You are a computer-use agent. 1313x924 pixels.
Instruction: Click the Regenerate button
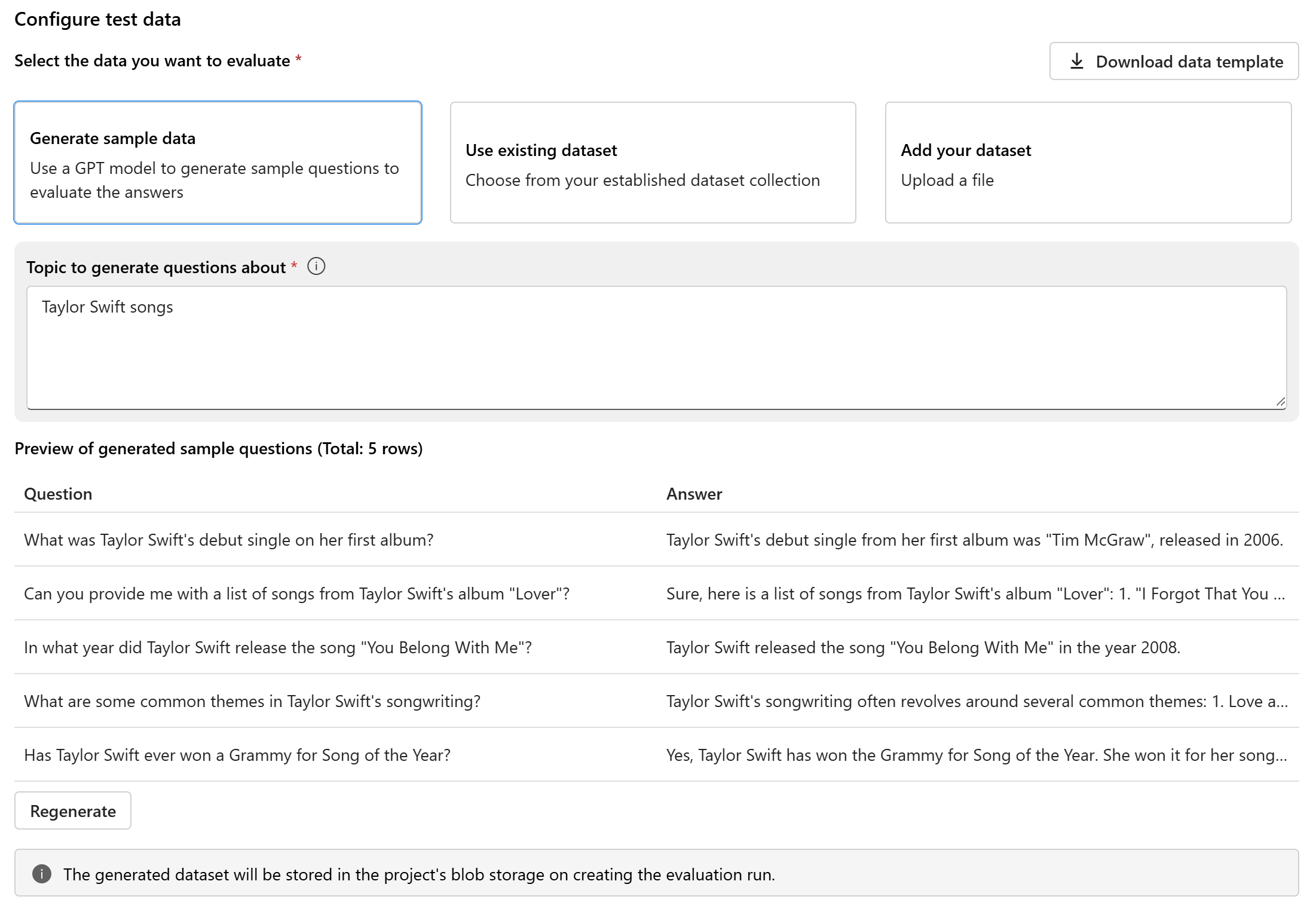(73, 811)
